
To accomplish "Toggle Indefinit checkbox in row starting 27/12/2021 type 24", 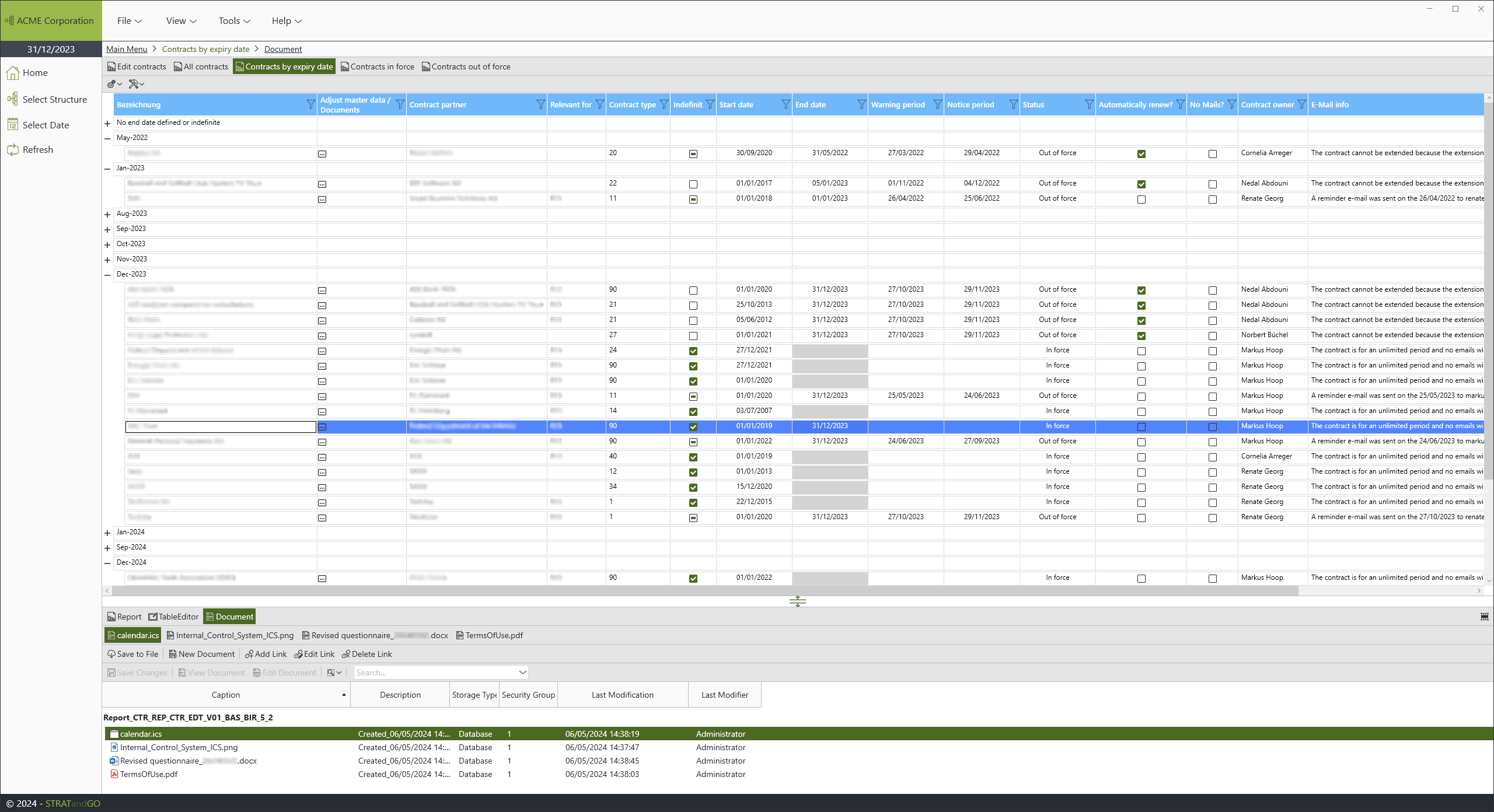I will pos(693,351).
